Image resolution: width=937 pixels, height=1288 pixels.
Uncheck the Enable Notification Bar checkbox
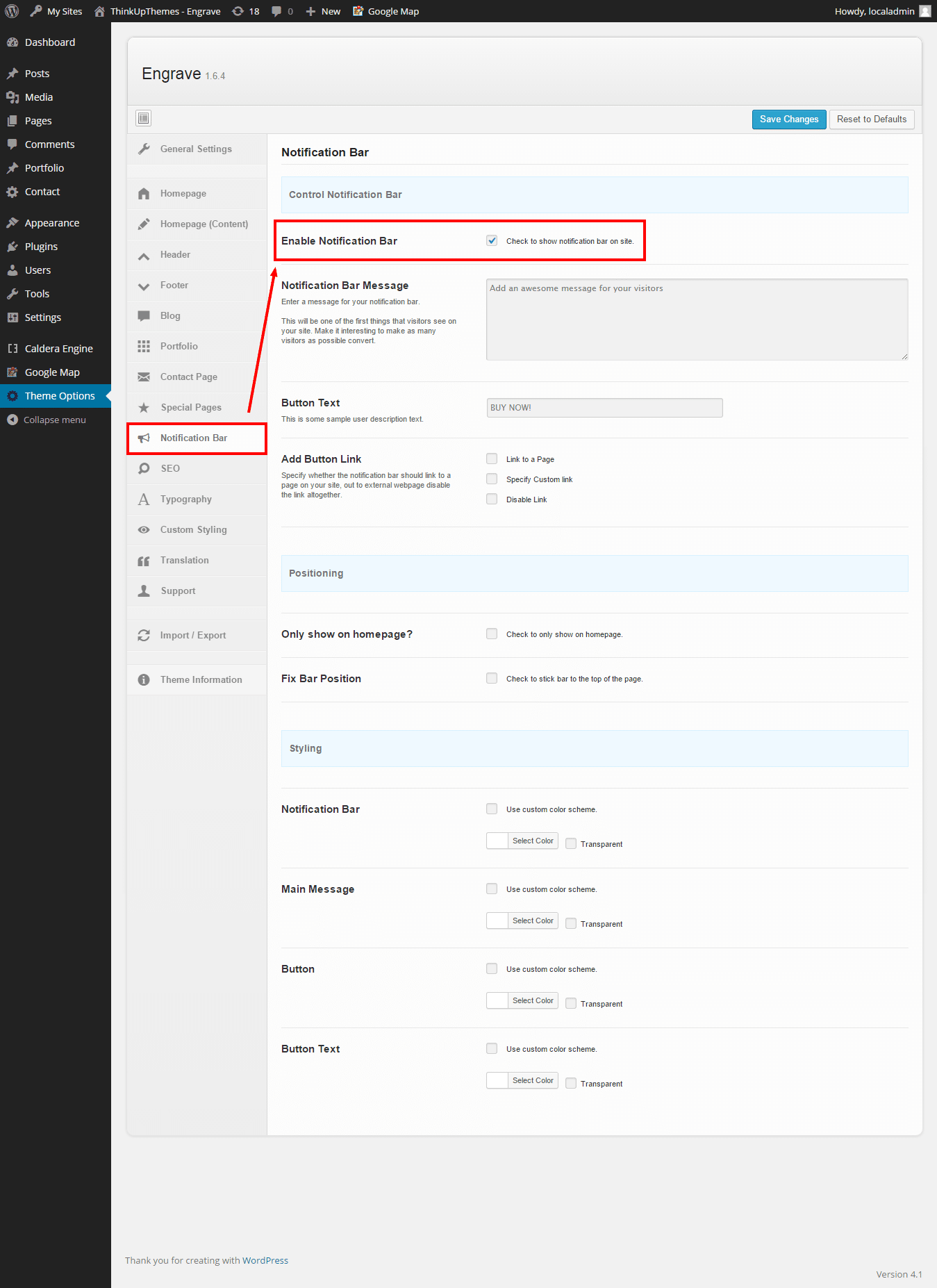[x=492, y=240]
